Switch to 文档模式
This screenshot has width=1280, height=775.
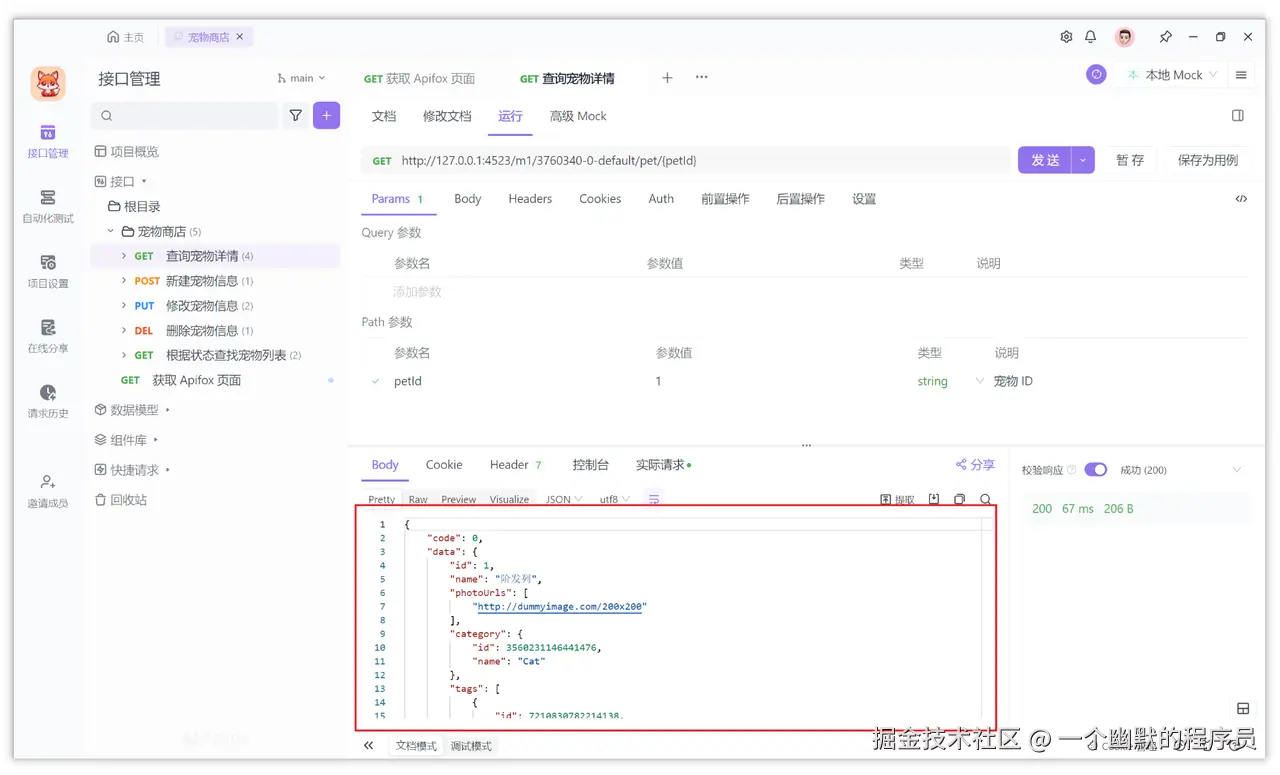416,746
